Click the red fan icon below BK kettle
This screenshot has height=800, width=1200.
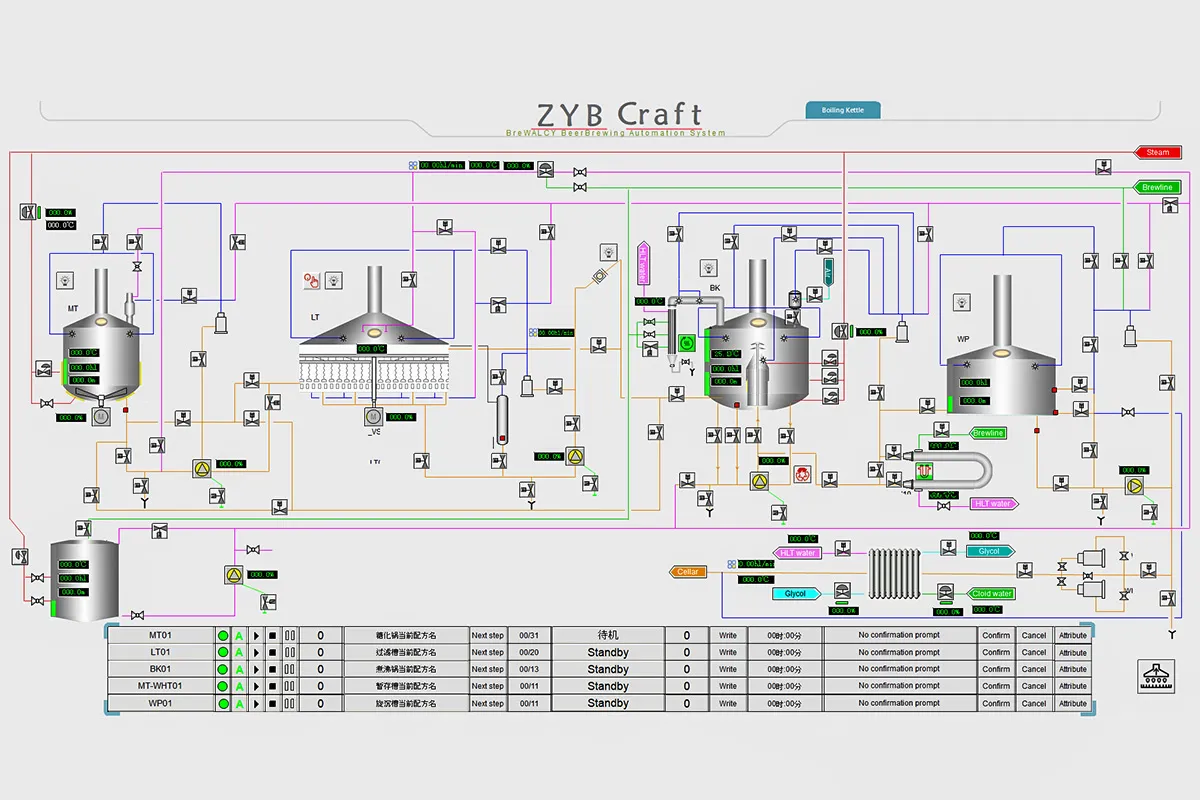point(802,474)
